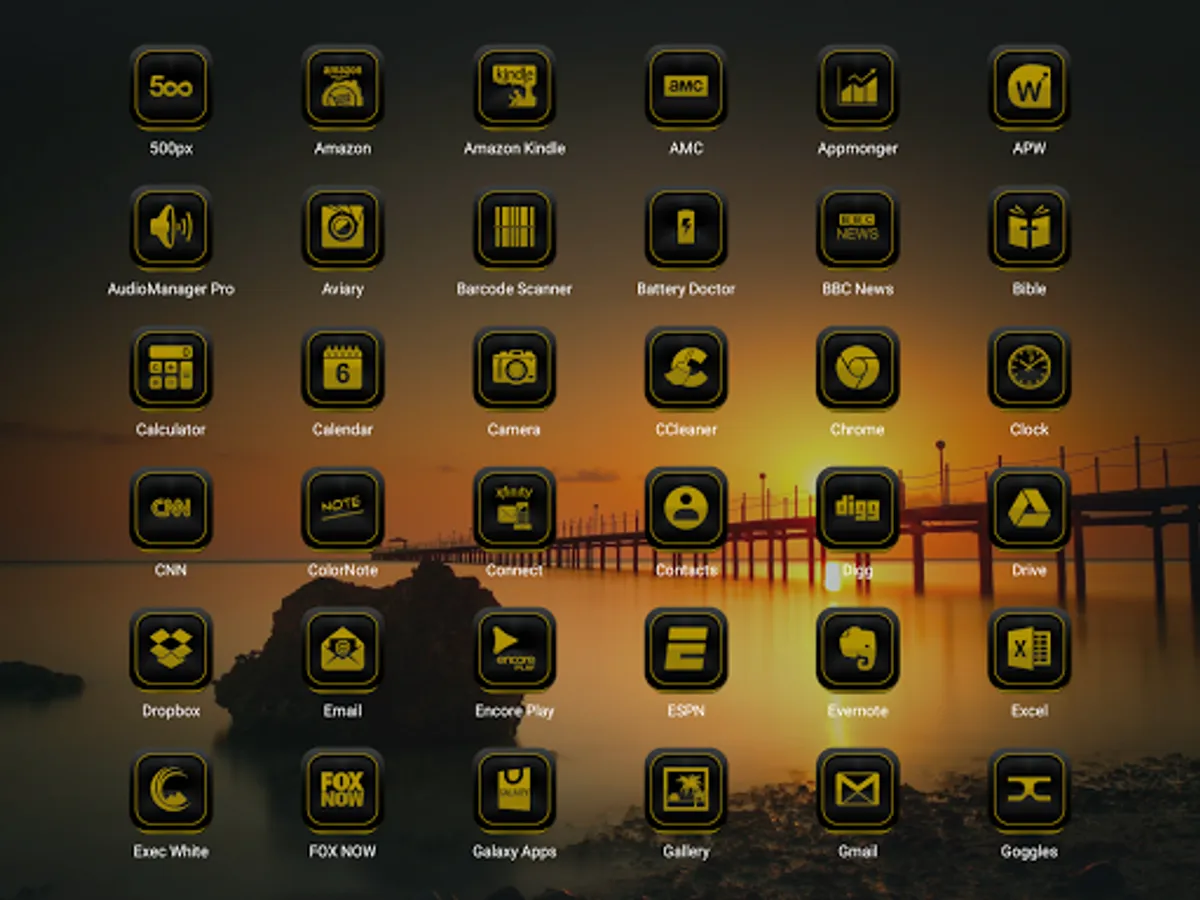Click the 'Bible' label text

(1029, 289)
